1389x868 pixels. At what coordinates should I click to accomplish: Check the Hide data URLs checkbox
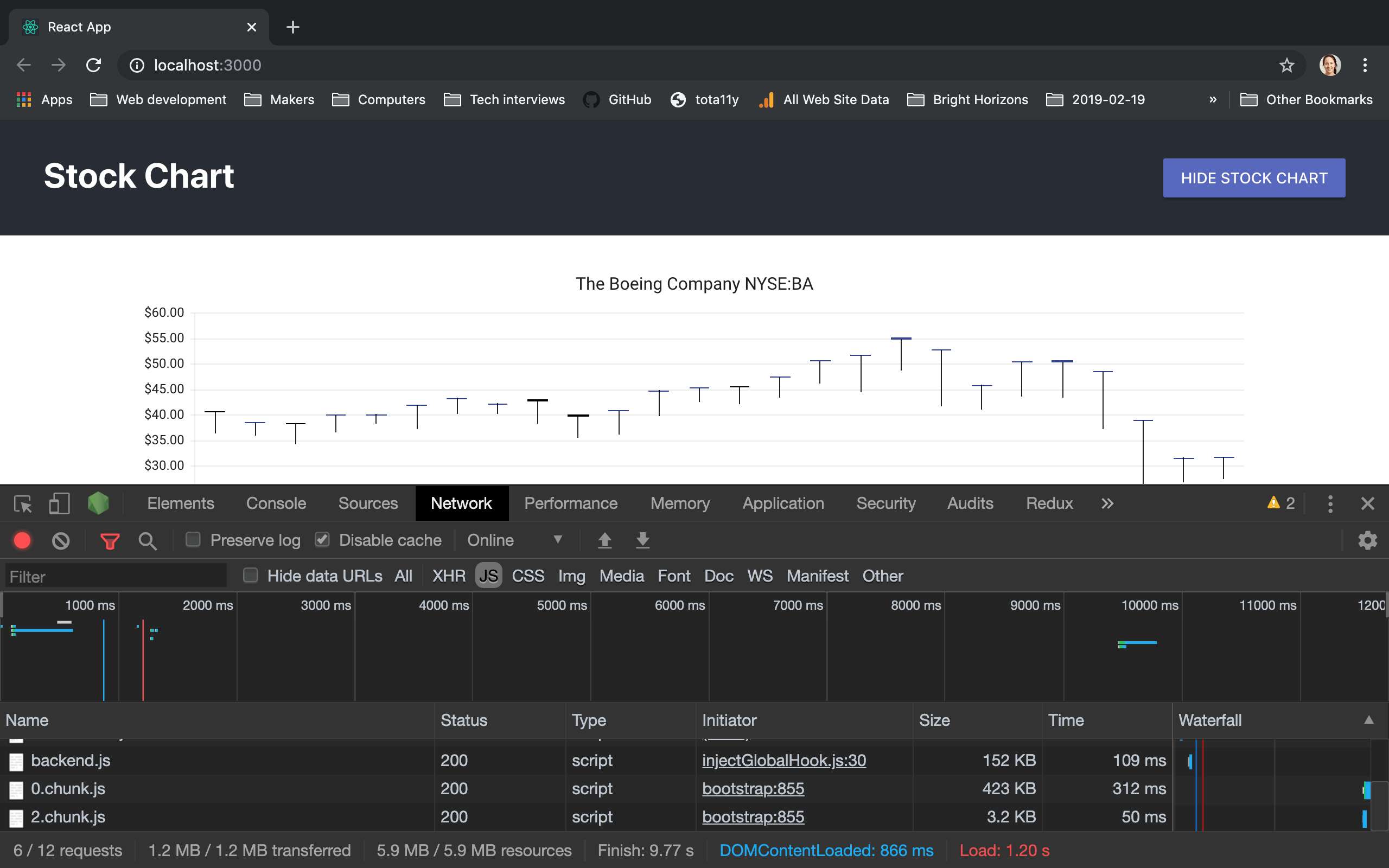tap(250, 575)
